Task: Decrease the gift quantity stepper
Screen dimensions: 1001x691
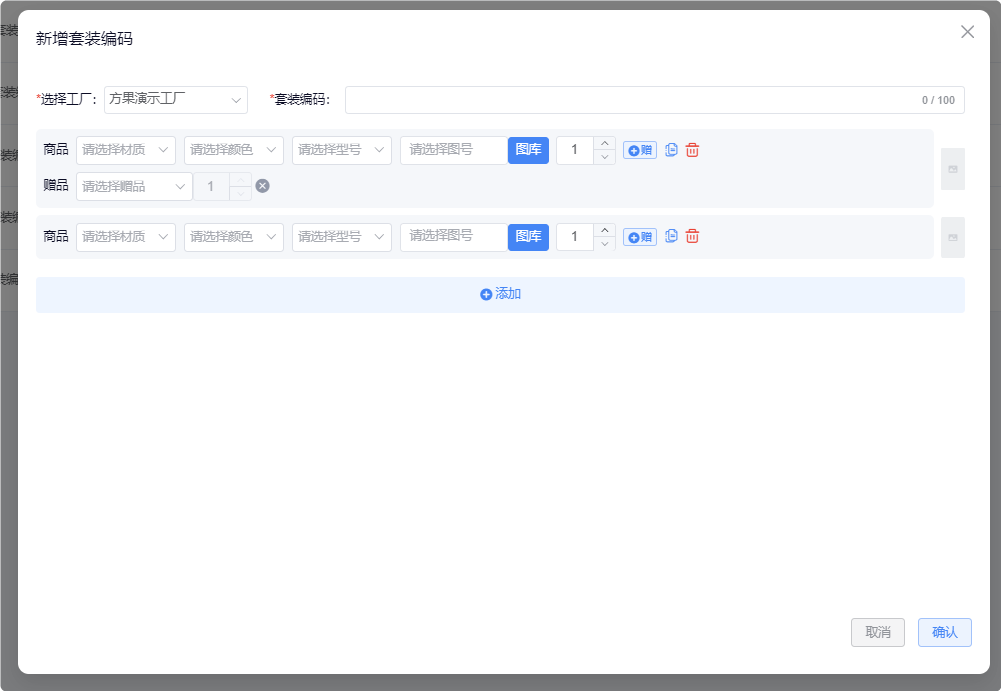Action: 241,194
